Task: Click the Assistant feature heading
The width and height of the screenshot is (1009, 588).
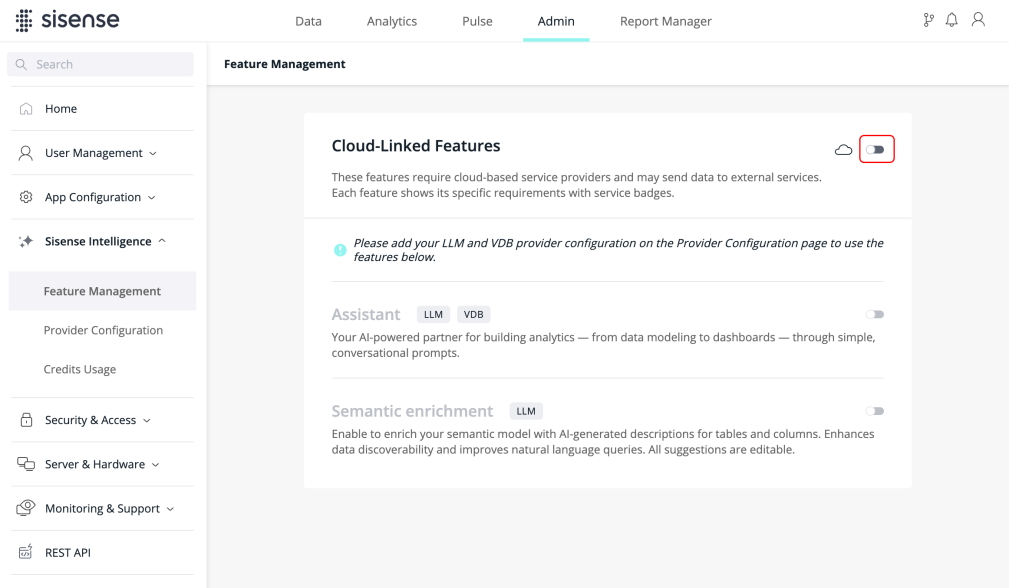Action: pyautogui.click(x=366, y=315)
